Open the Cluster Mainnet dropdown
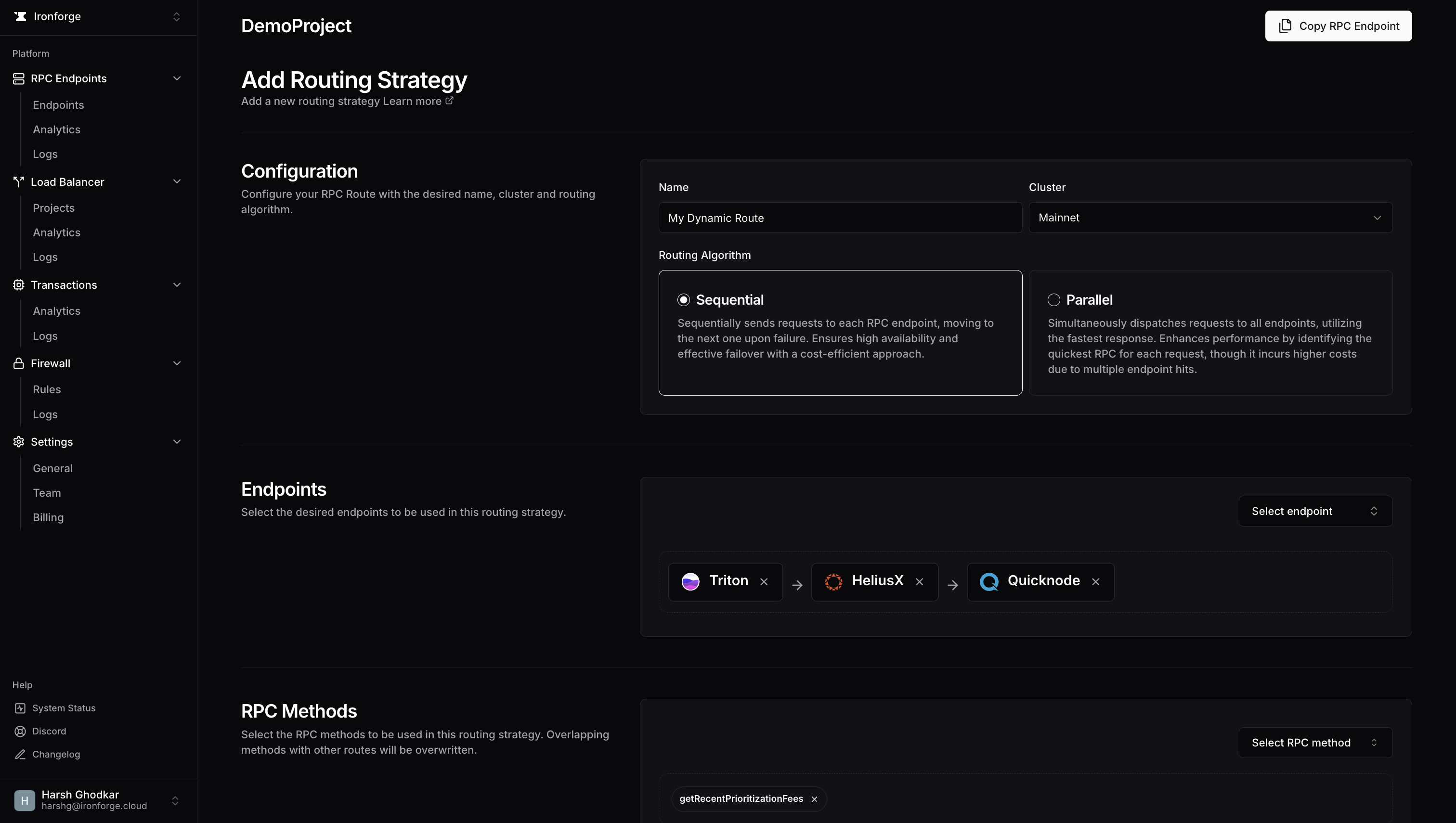Viewport: 1456px width, 823px height. coord(1210,218)
